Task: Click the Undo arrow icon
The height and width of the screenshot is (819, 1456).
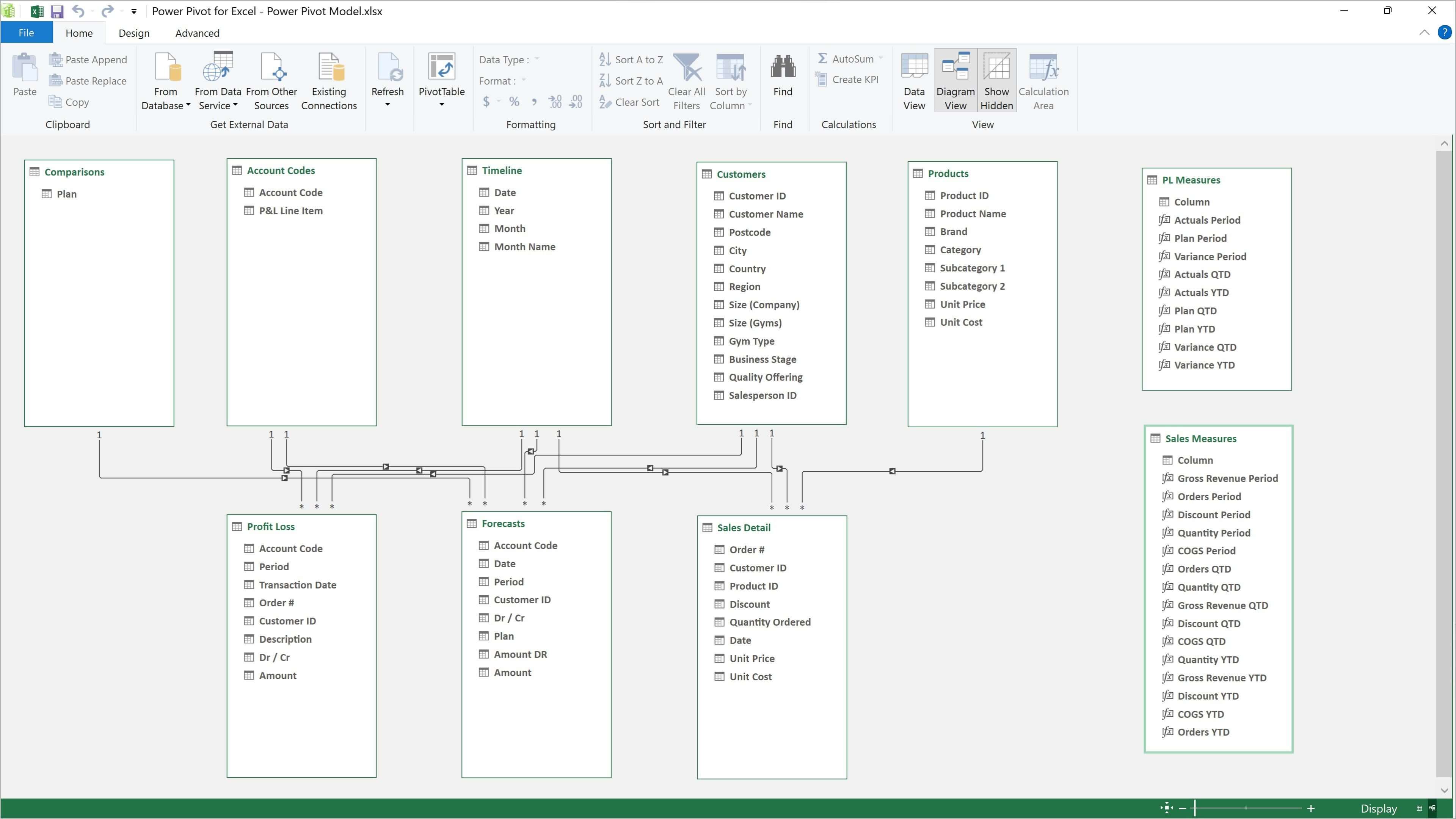Action: pos(78,11)
